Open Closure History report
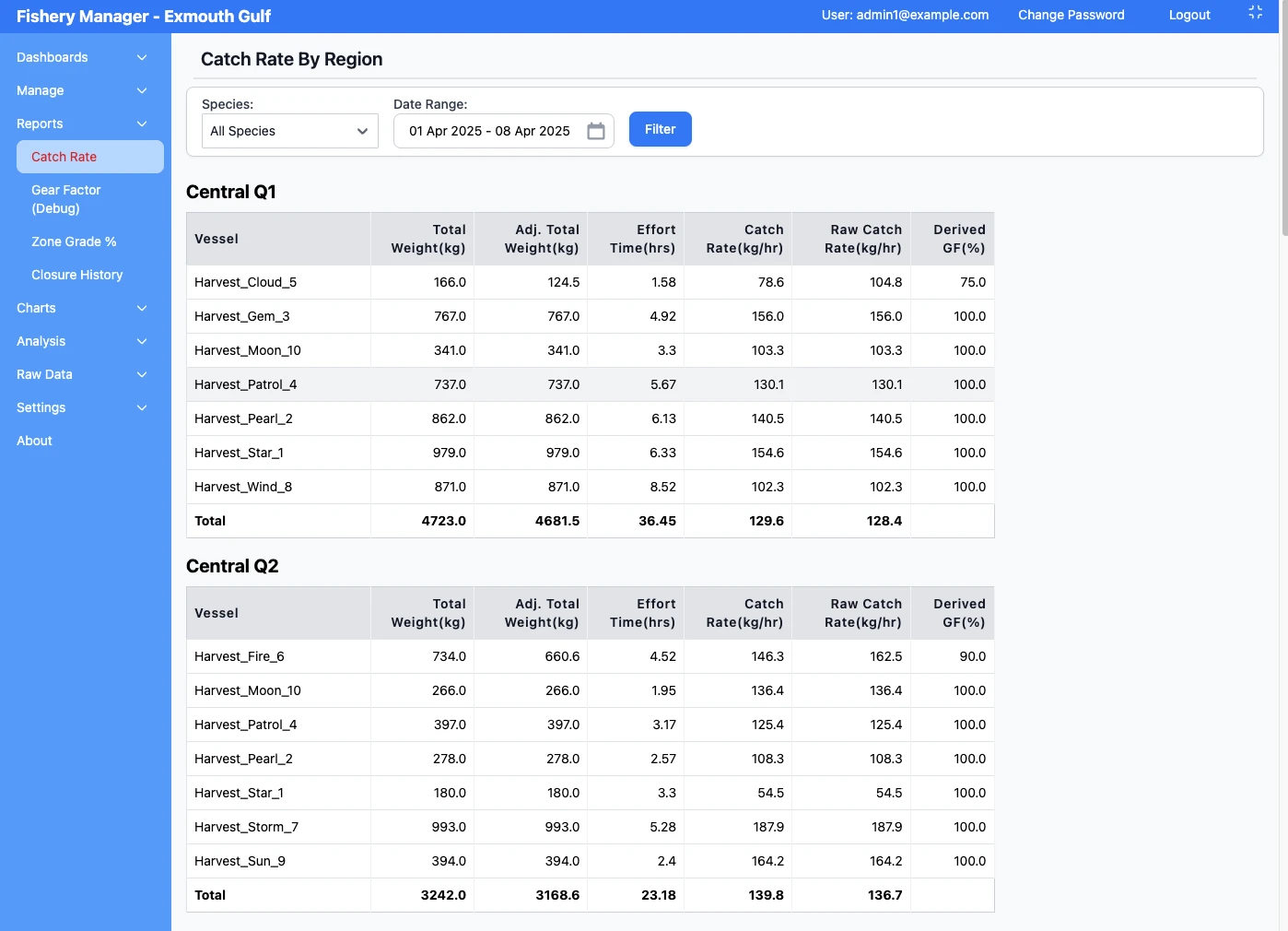The width and height of the screenshot is (1288, 931). pyautogui.click(x=77, y=275)
